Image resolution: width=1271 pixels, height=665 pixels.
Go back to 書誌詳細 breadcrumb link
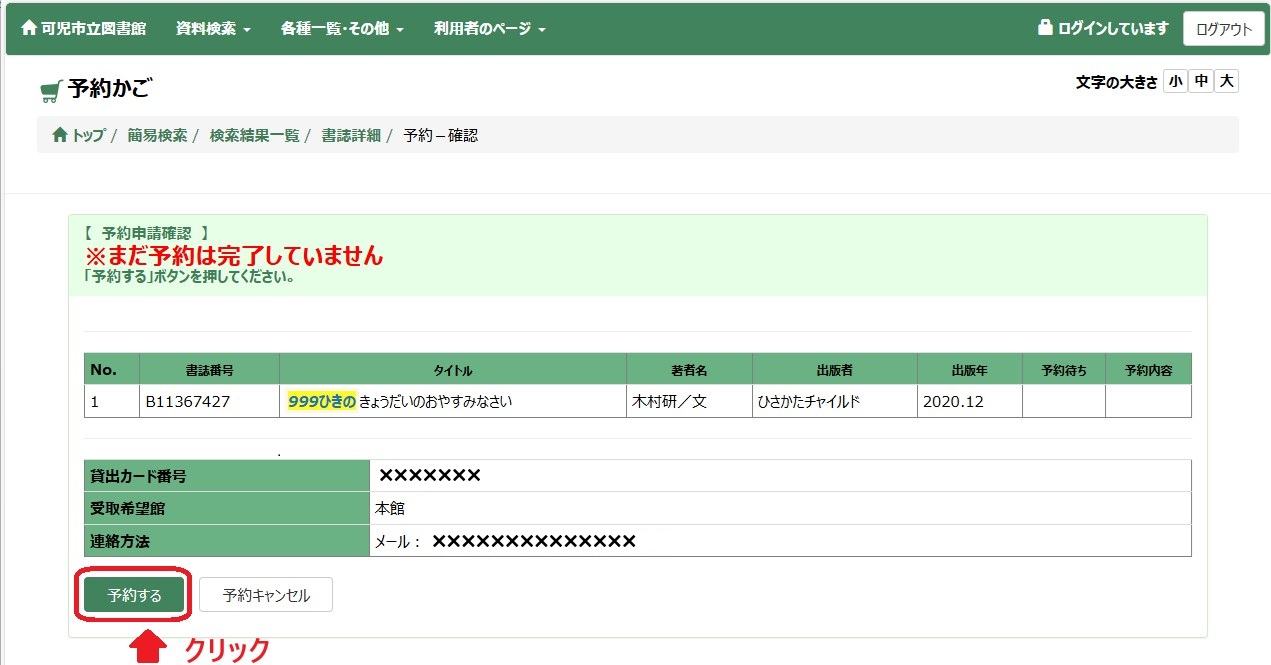[351, 135]
